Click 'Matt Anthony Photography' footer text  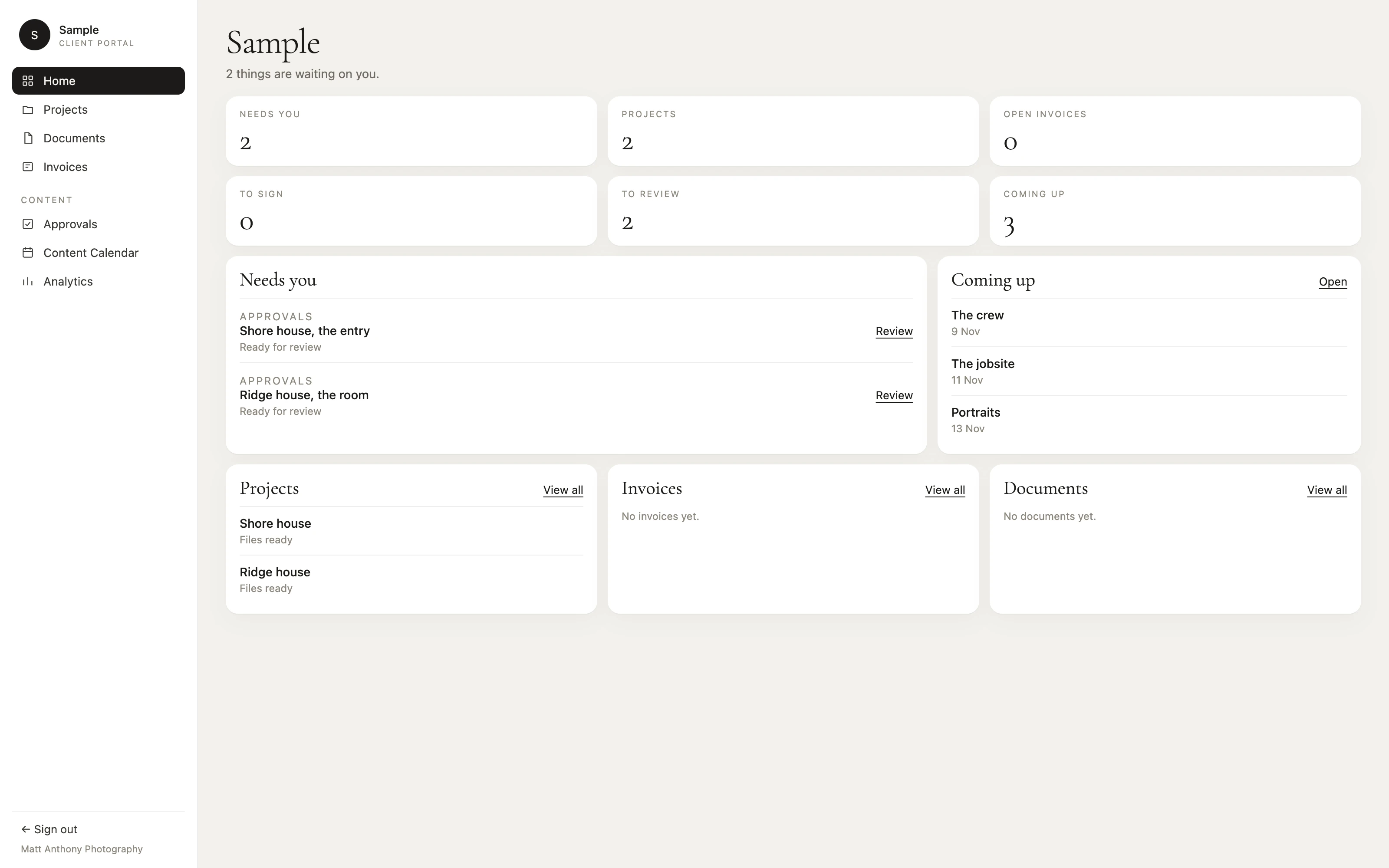point(82,849)
